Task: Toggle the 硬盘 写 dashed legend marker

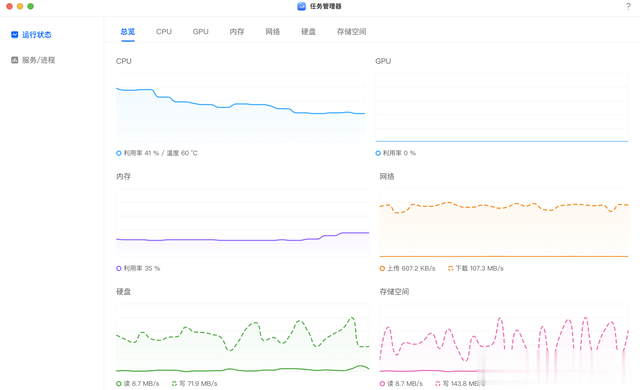Action: (174, 384)
